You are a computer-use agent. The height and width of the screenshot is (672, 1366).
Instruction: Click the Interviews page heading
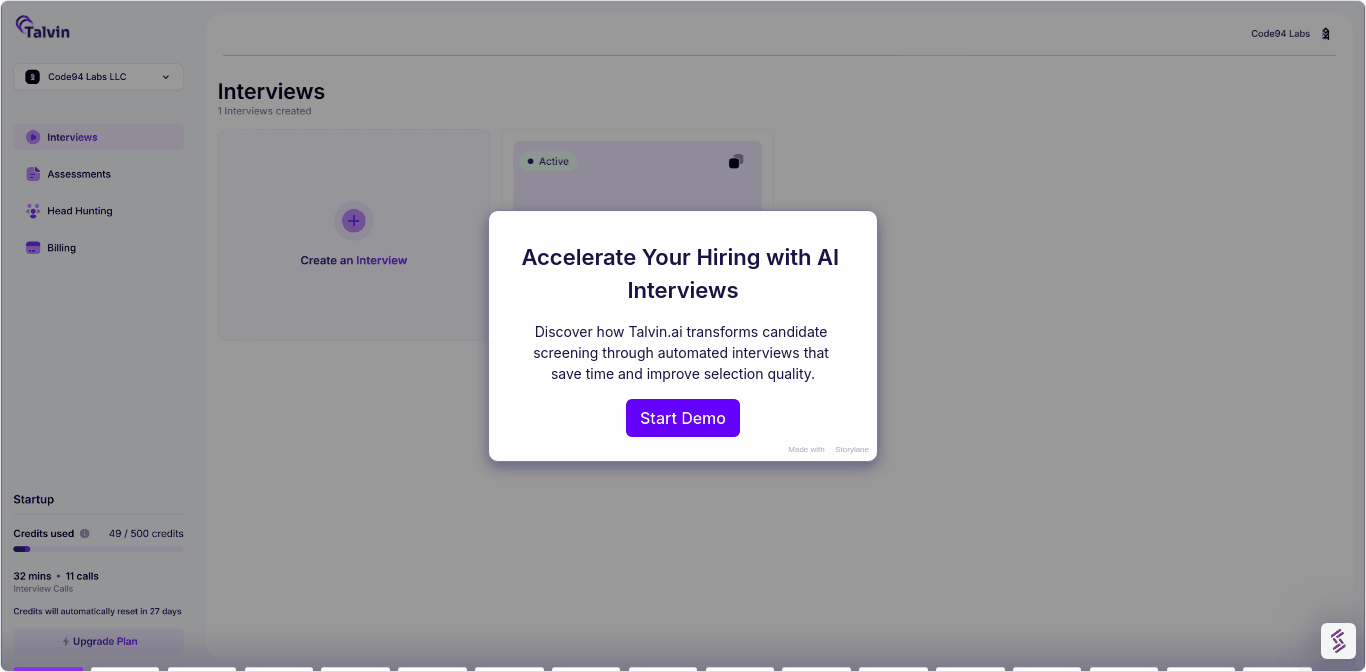271,92
